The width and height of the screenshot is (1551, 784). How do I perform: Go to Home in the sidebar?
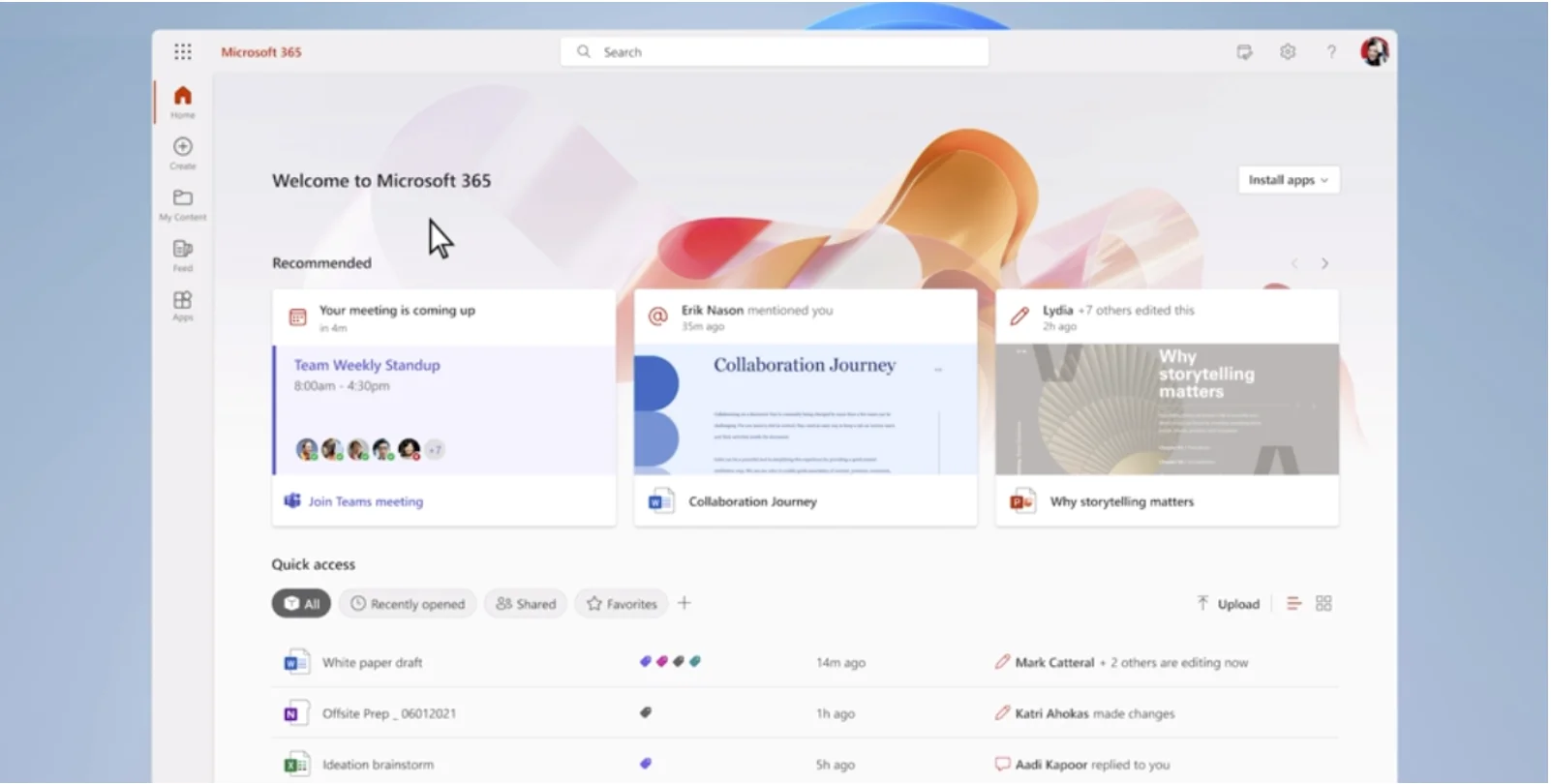[183, 102]
